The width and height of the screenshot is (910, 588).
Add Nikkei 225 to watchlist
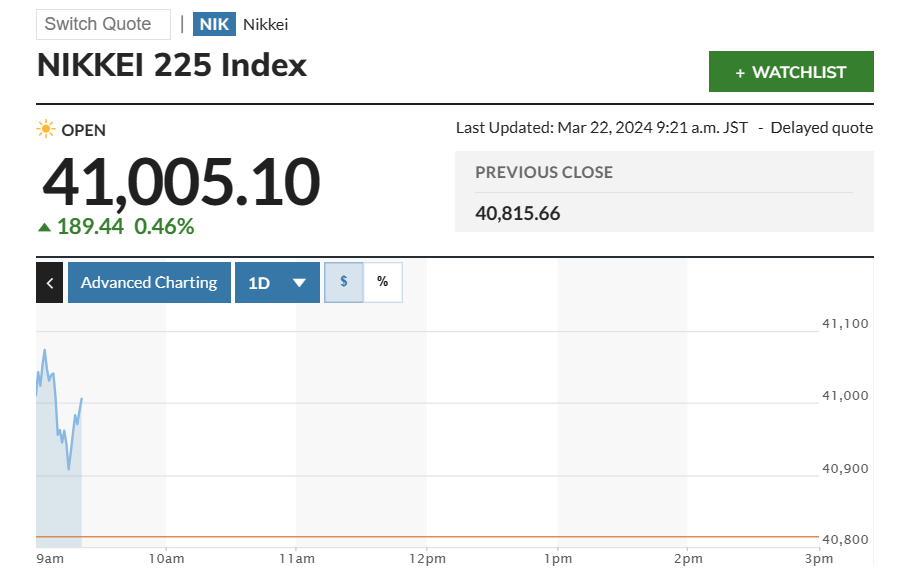pyautogui.click(x=791, y=72)
